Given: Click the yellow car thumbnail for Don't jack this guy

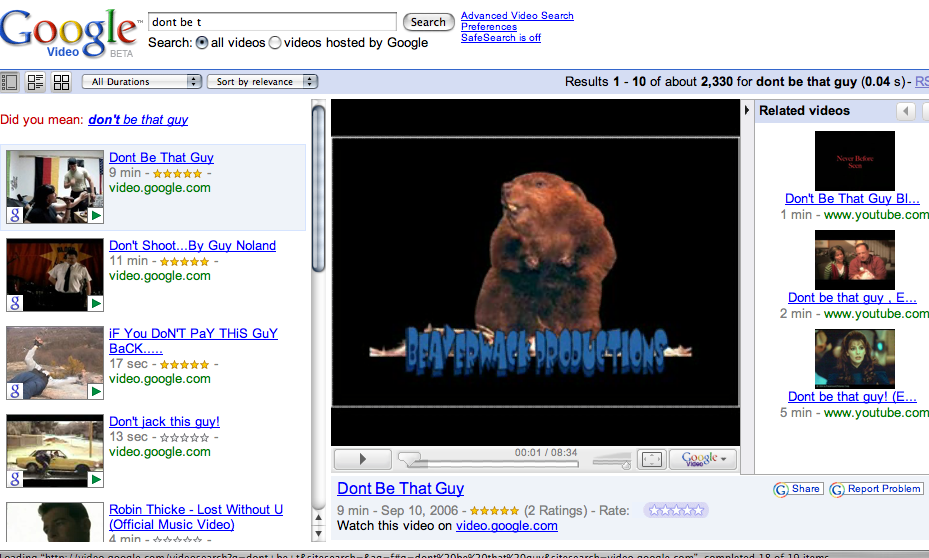Looking at the screenshot, I should (55, 451).
